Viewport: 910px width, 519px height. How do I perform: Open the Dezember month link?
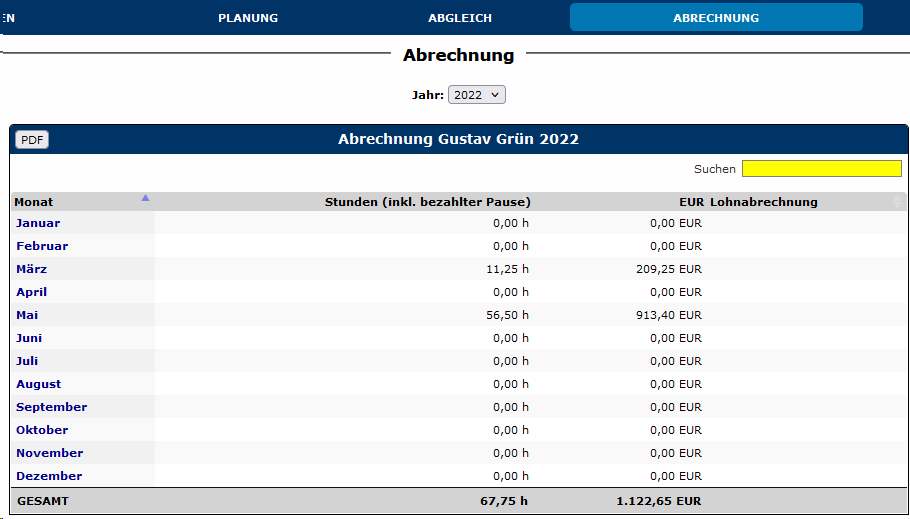click(x=49, y=476)
